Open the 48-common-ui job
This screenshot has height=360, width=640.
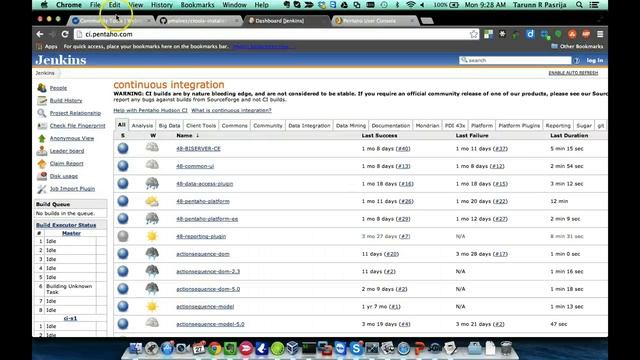[x=195, y=167]
